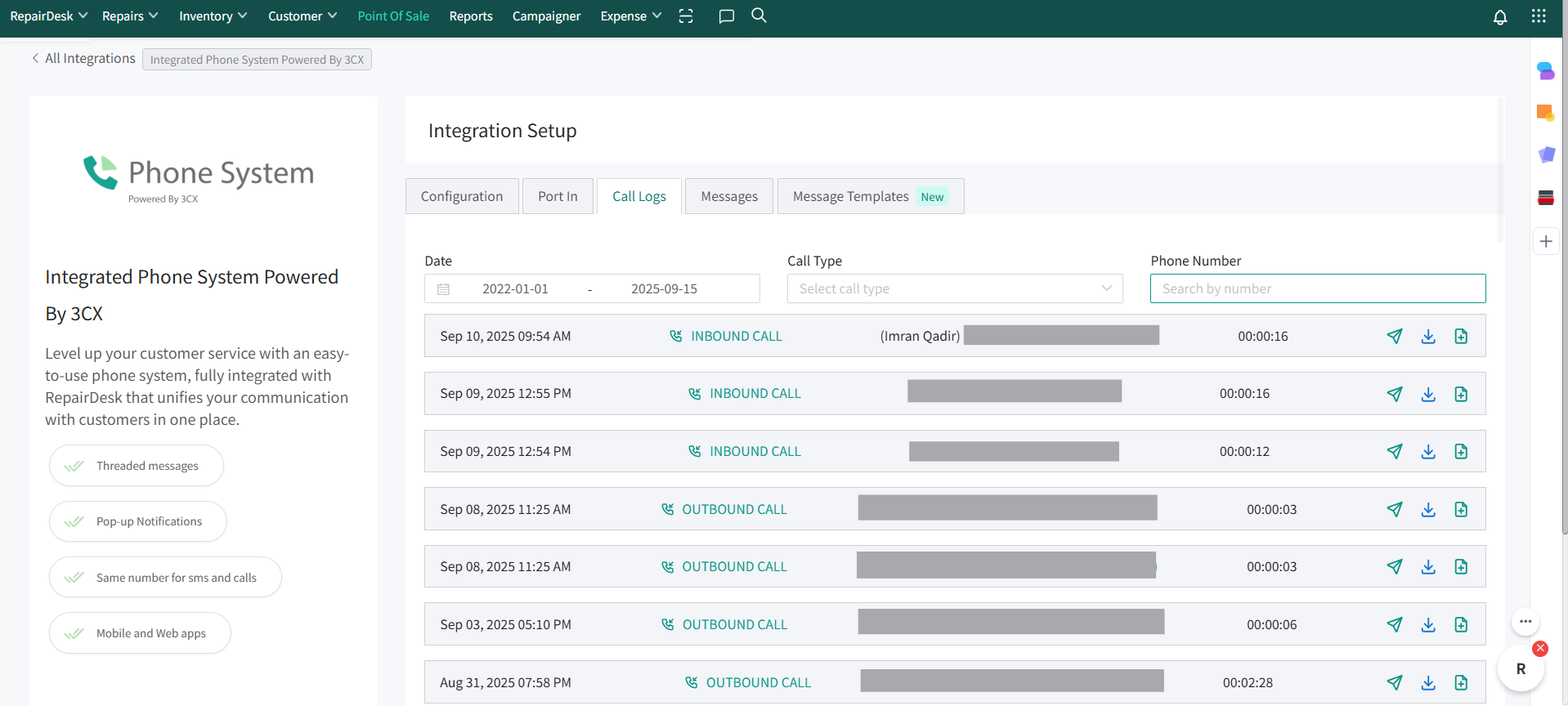Expand the Call Type dropdown
This screenshot has height=706, width=1568.
point(954,288)
